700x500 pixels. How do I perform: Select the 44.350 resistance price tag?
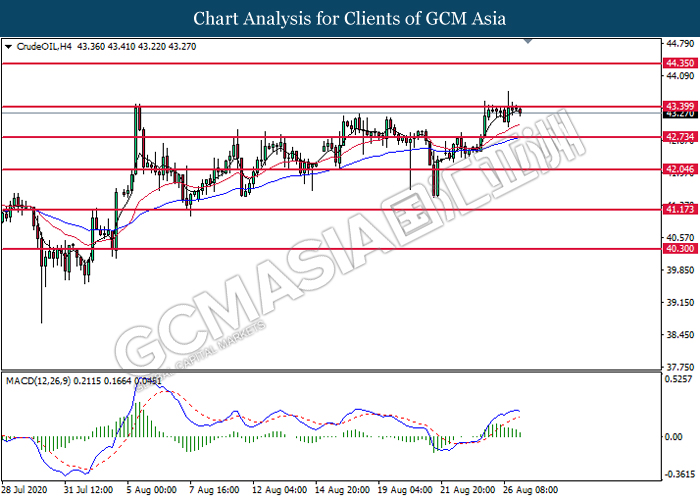(679, 62)
